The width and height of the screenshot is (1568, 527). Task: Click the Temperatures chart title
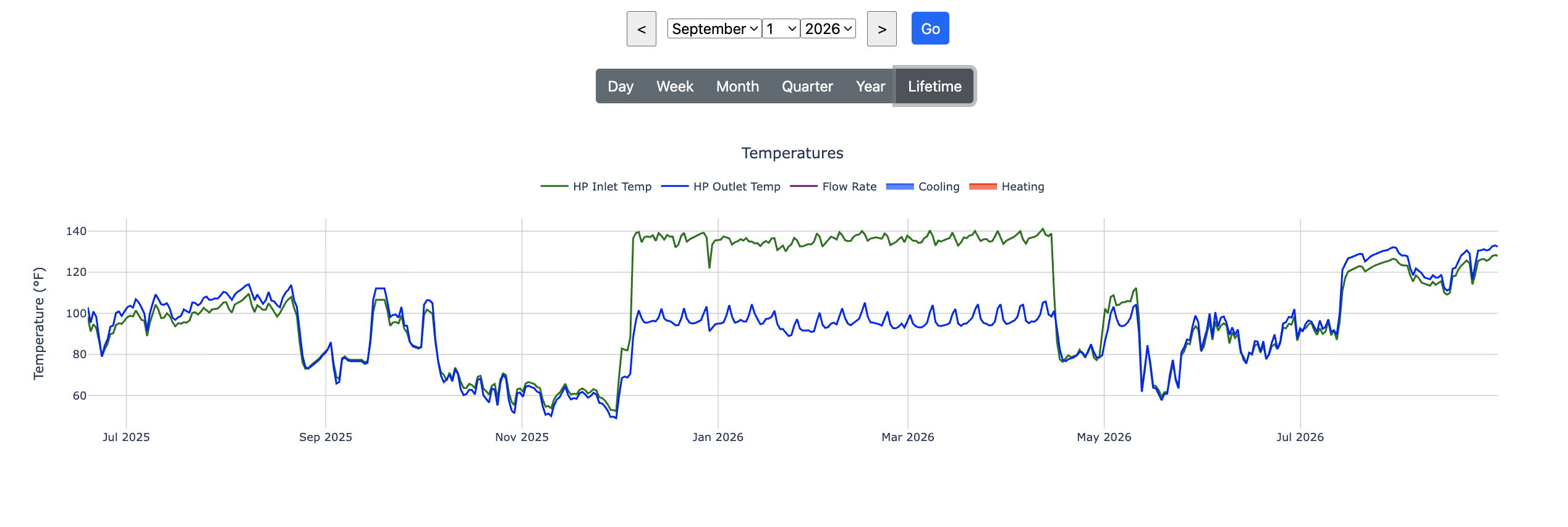coord(792,153)
